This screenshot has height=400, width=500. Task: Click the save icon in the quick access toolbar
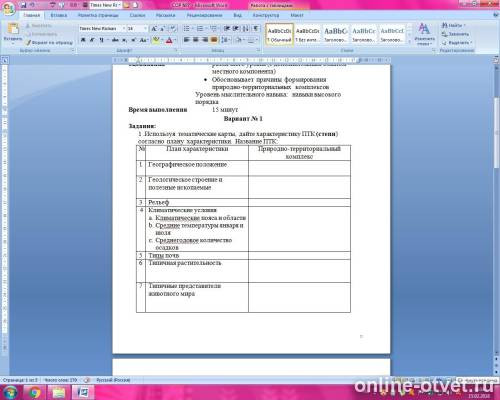tap(23, 5)
